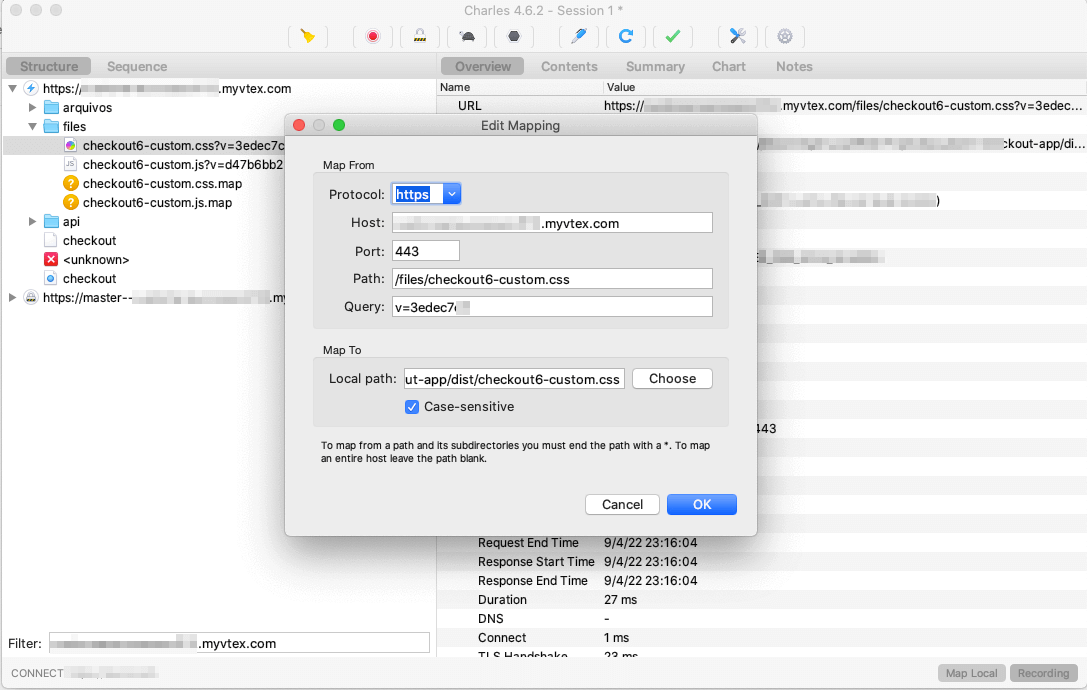1087x690 pixels.
Task: Click lightning host icon of first myvtex.com entry
Action: click(31, 88)
